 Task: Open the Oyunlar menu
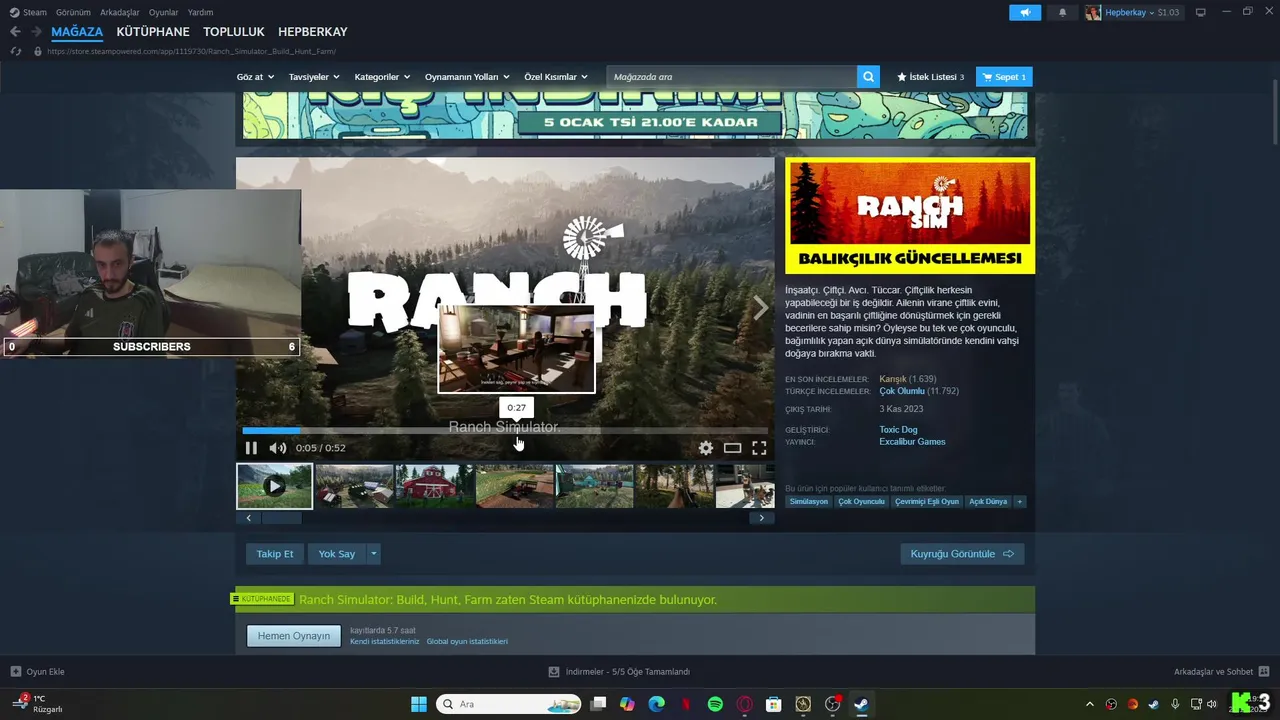pos(164,12)
